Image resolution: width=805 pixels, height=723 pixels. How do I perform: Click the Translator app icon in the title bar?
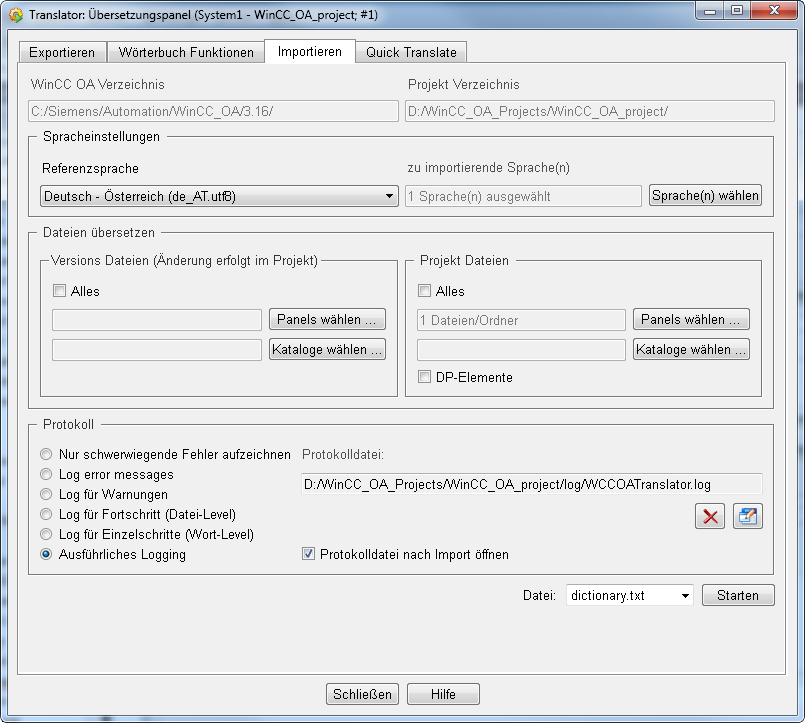click(x=16, y=15)
